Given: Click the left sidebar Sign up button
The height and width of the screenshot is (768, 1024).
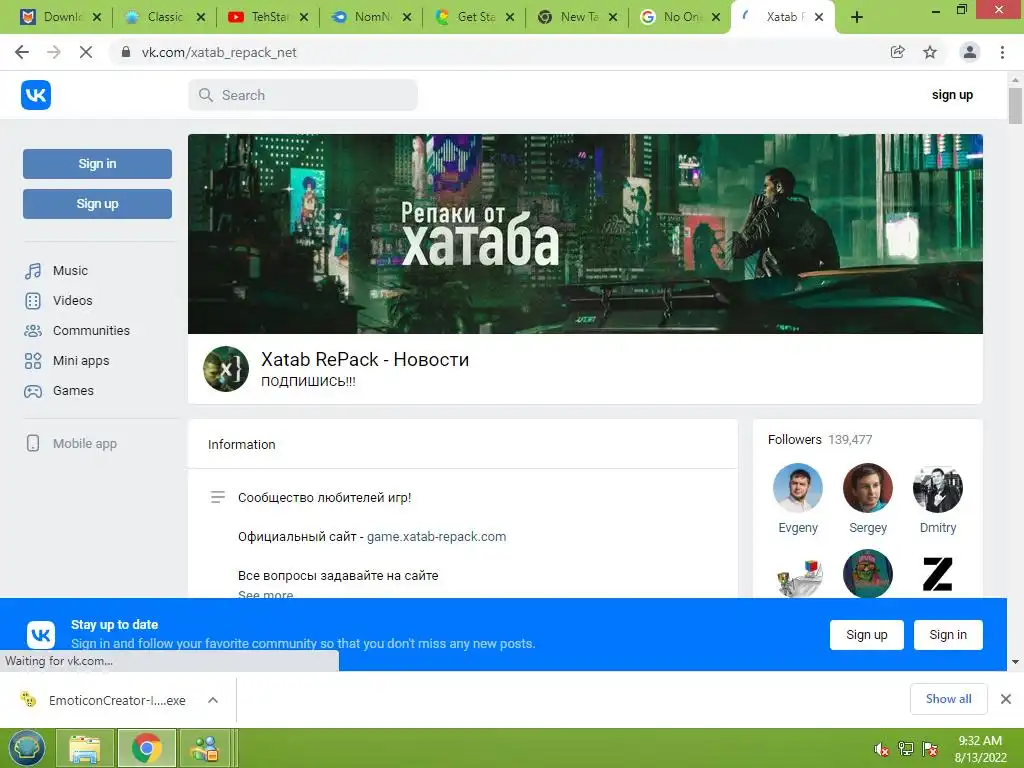Looking at the screenshot, I should point(97,204).
